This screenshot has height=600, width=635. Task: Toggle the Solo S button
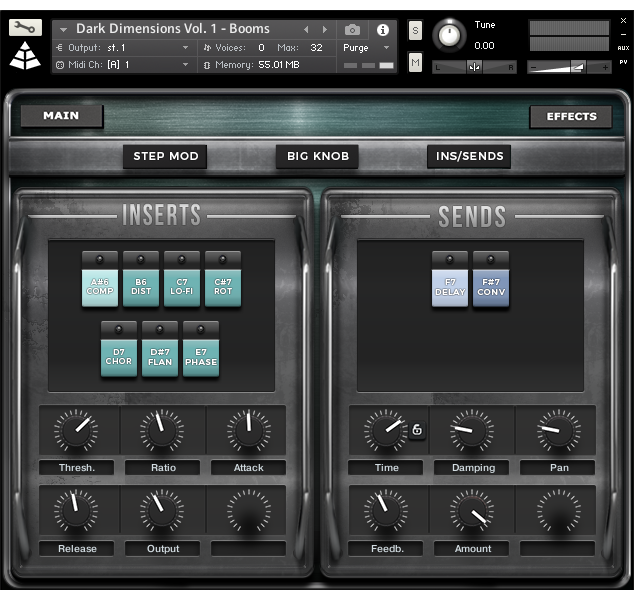coord(415,31)
